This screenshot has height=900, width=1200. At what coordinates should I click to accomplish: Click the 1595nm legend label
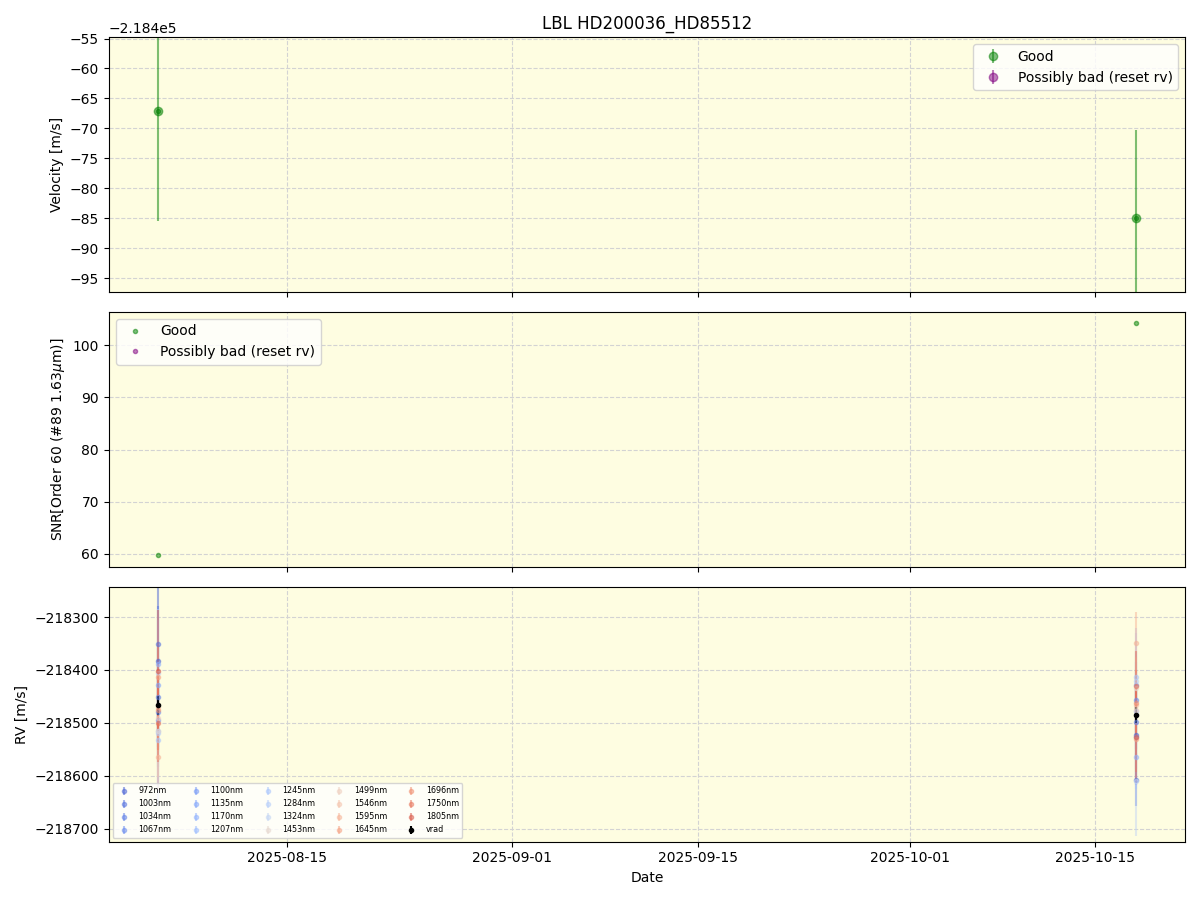point(370,816)
